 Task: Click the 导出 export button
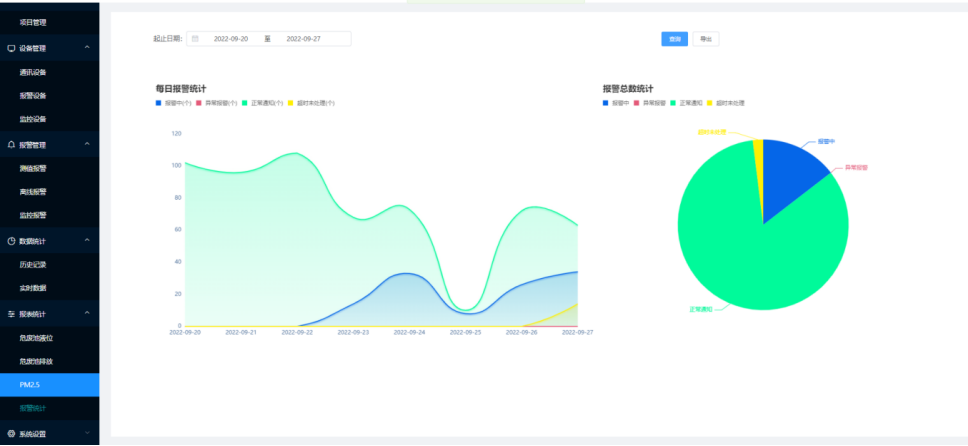(x=706, y=39)
